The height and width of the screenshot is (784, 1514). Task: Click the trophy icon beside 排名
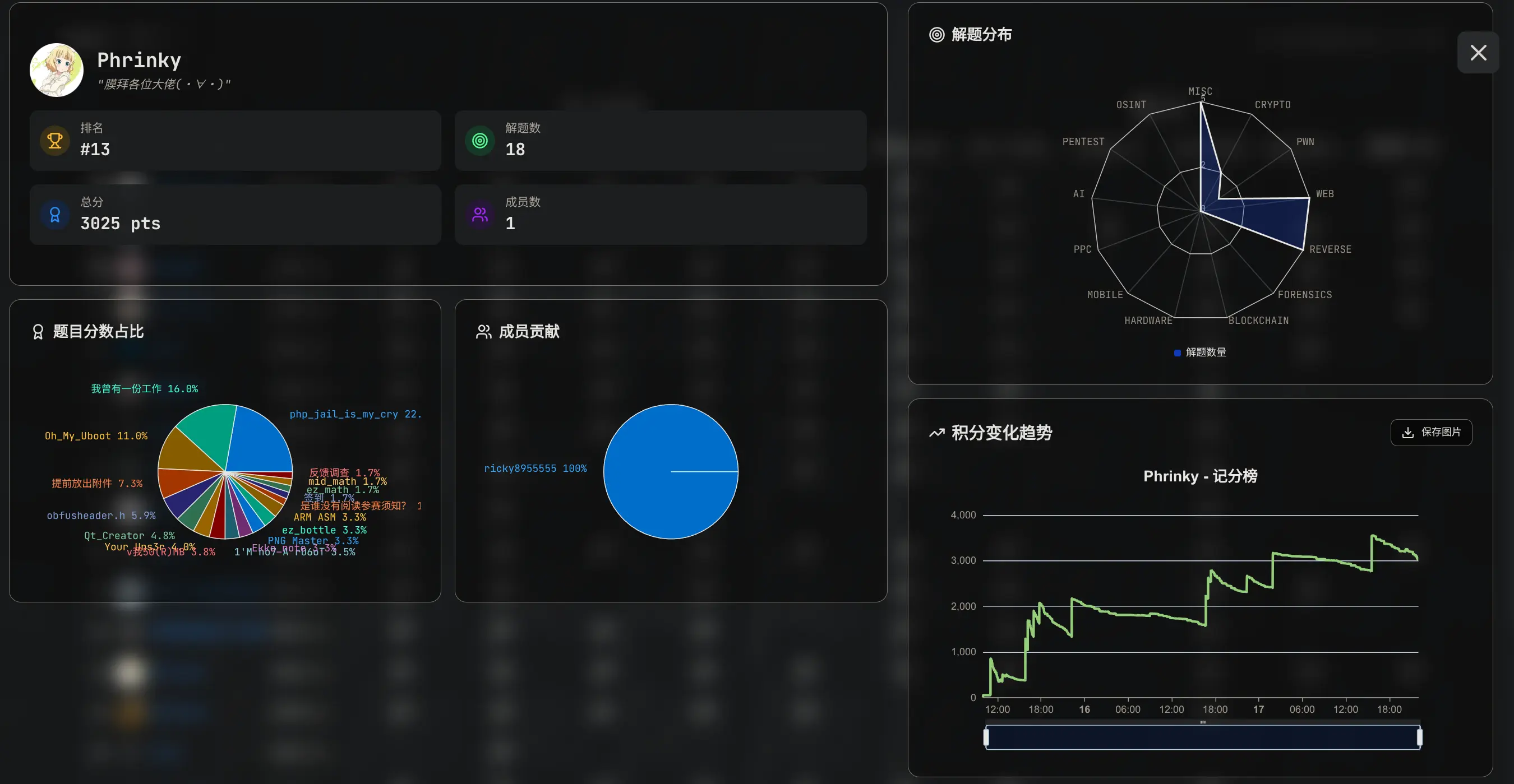pos(54,141)
